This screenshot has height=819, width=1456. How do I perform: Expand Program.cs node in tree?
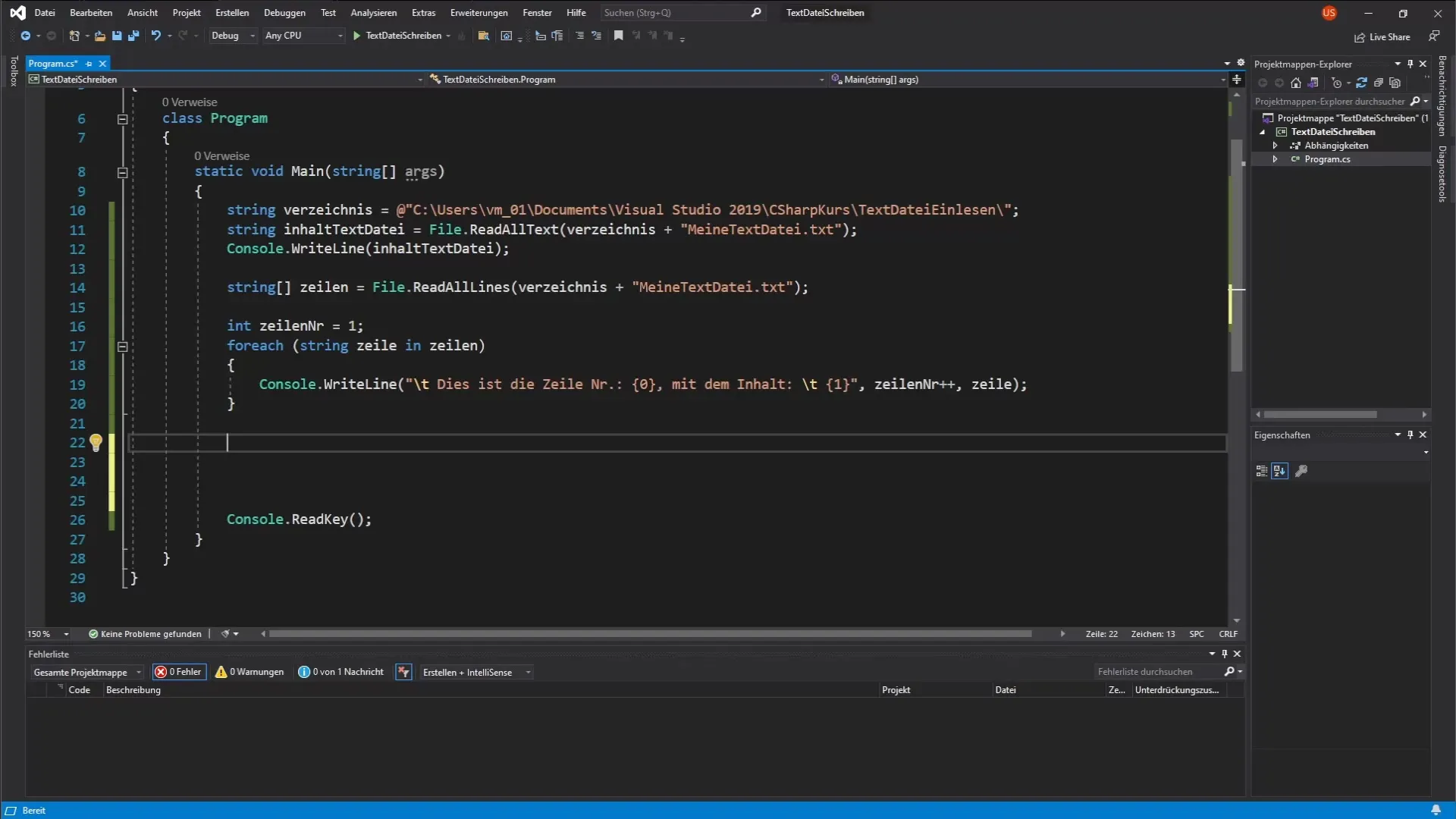(x=1275, y=159)
